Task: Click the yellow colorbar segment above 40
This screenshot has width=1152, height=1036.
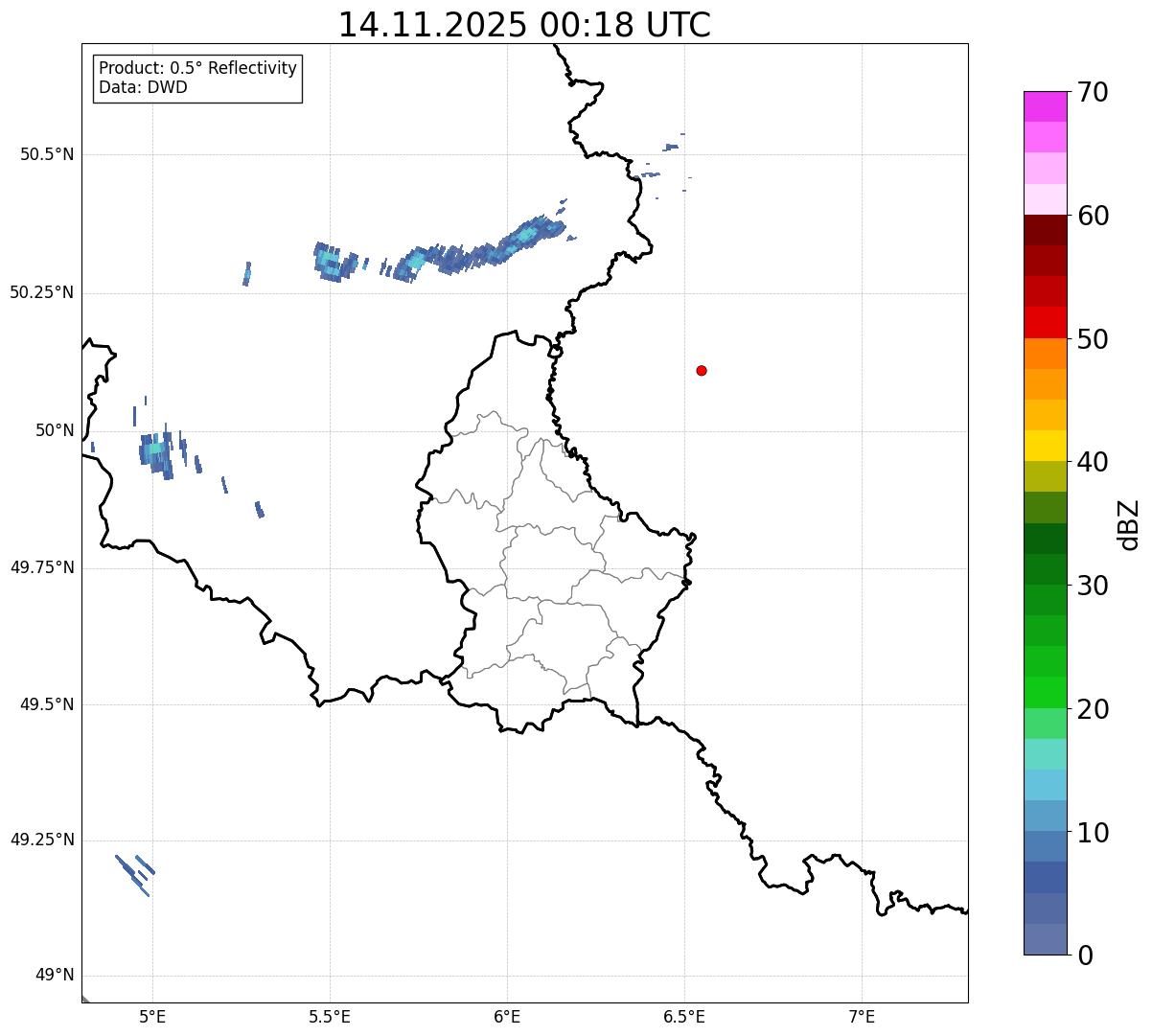Action: click(x=1045, y=446)
